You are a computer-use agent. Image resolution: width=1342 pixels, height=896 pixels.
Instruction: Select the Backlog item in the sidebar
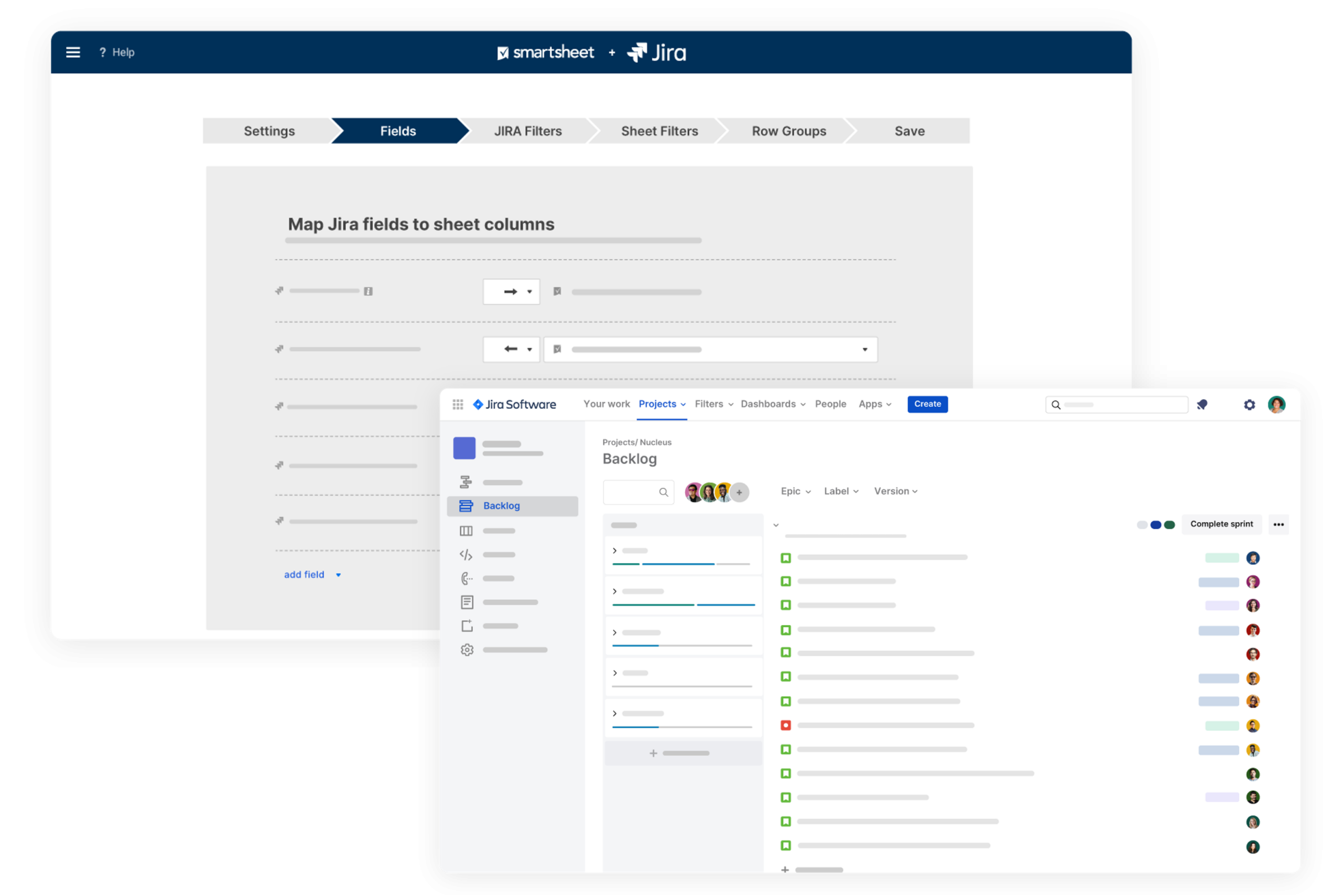click(x=502, y=506)
